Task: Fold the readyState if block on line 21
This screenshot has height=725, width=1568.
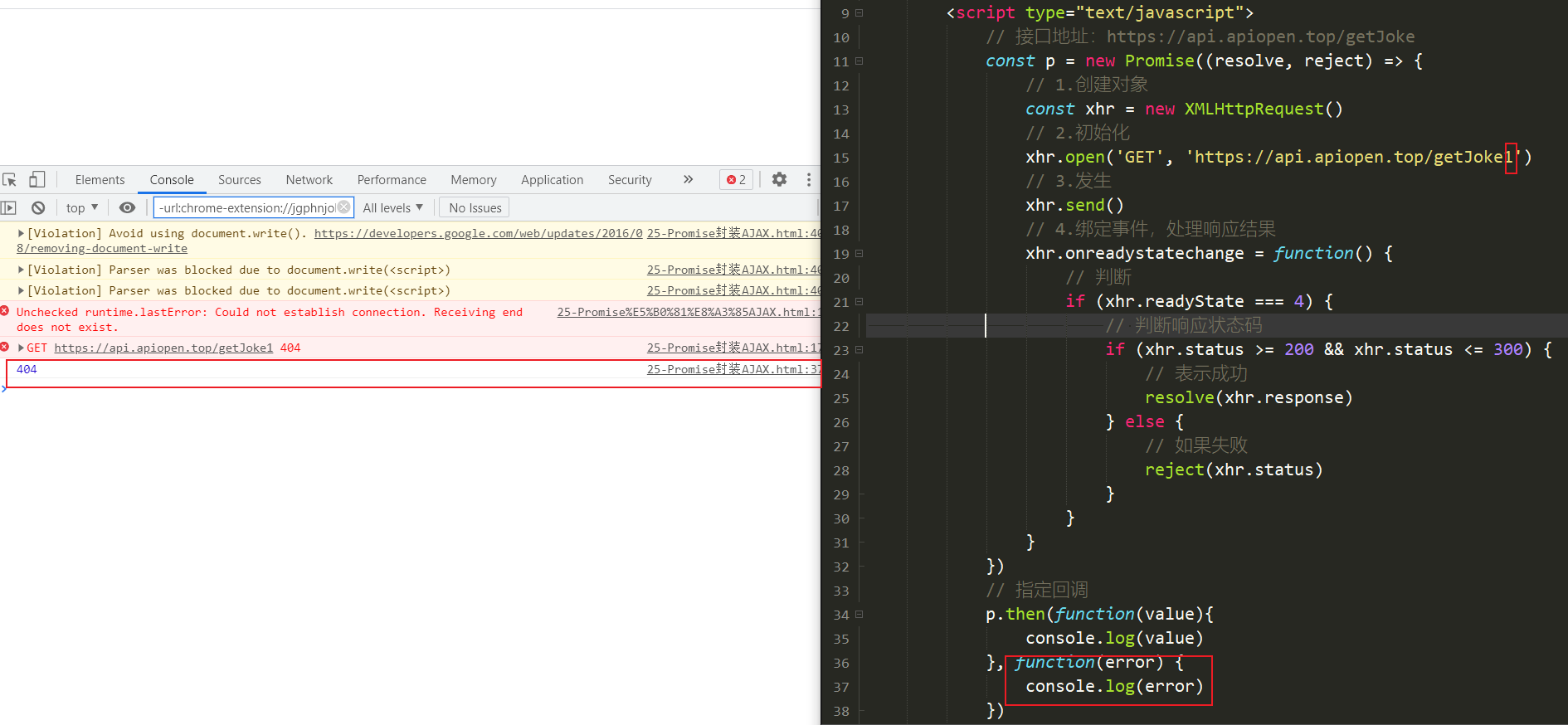Action: 859,301
